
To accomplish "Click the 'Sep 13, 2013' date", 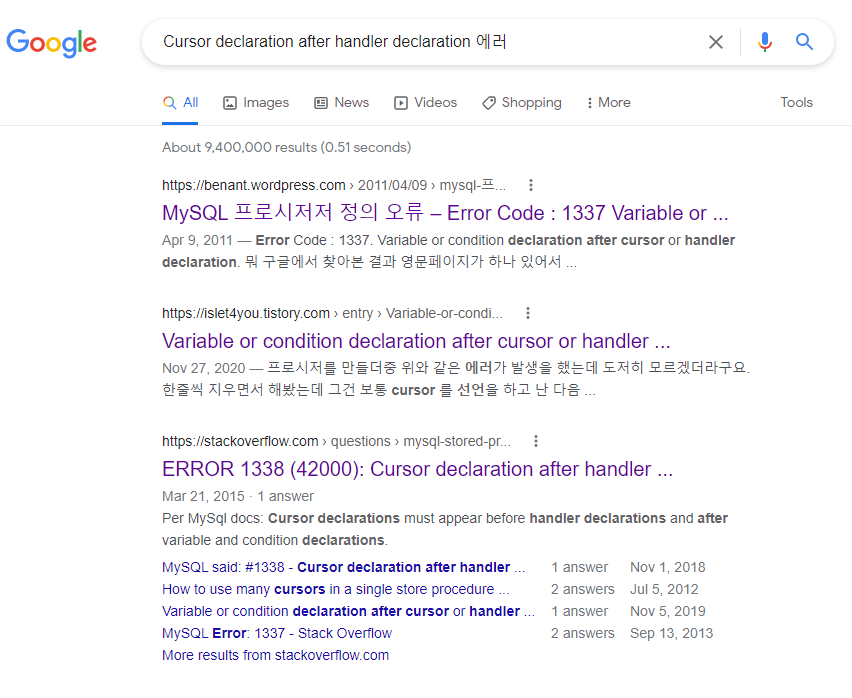I will pyautogui.click(x=672, y=633).
